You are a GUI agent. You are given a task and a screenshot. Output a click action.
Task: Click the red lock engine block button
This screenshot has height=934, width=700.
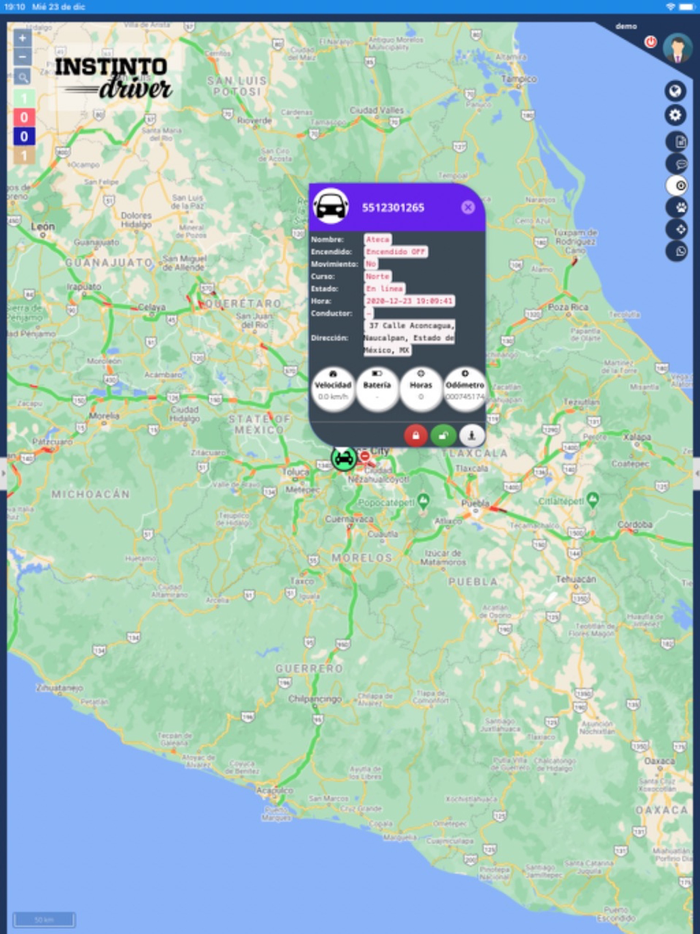pos(415,435)
